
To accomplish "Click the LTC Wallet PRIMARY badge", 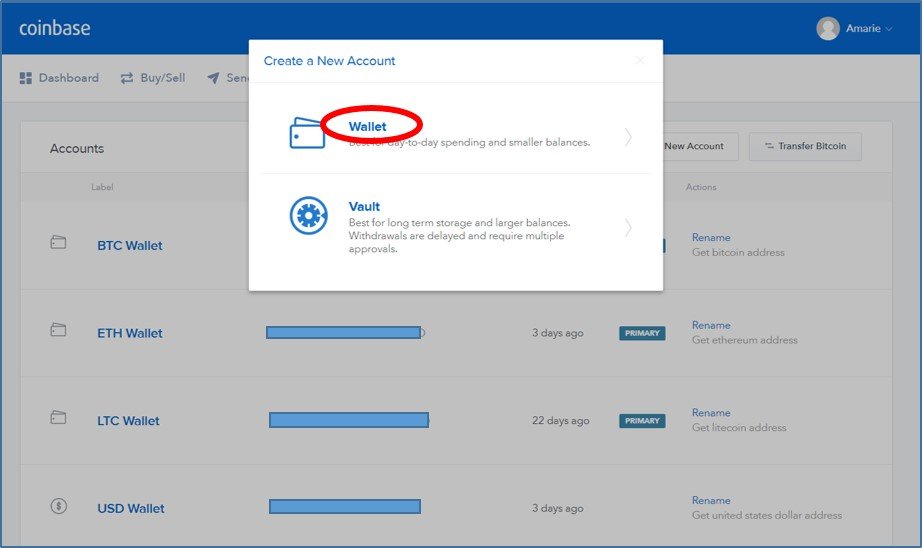I will coord(642,421).
